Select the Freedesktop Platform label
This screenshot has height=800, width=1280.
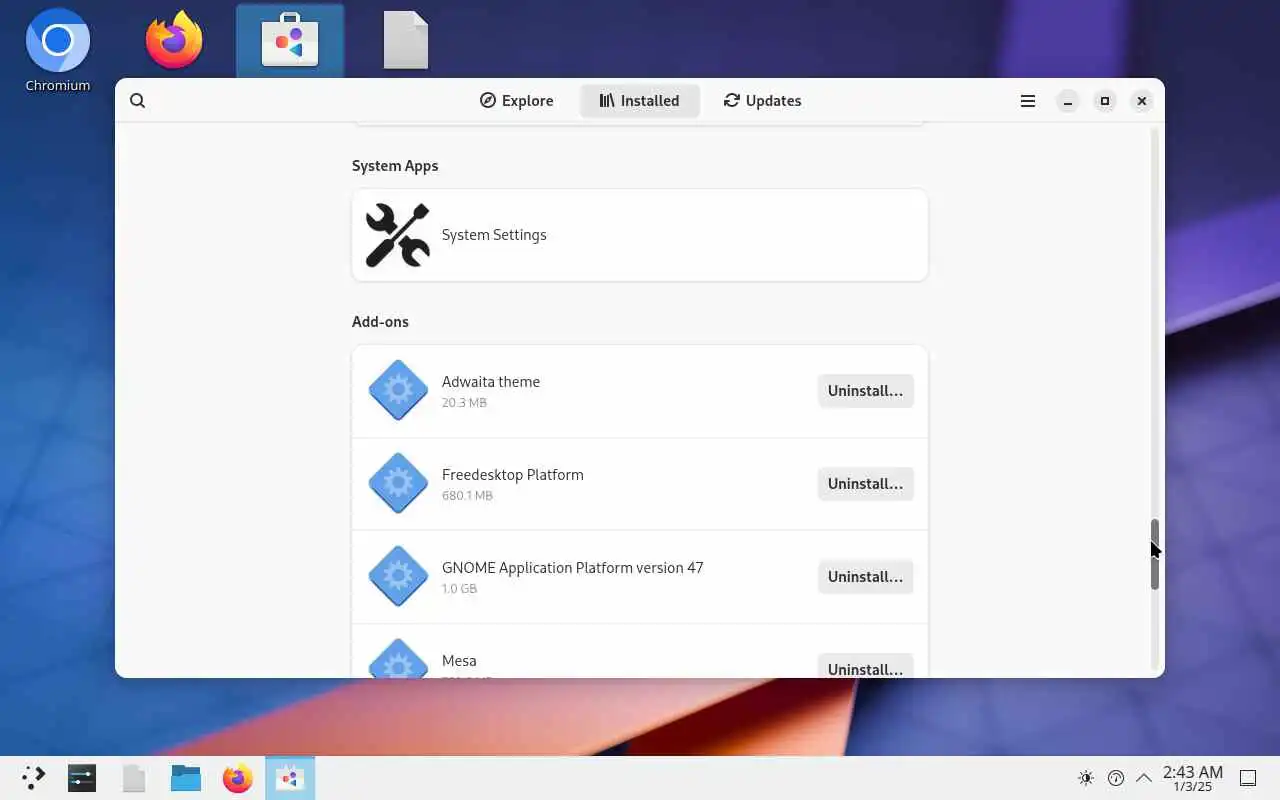coord(513,475)
